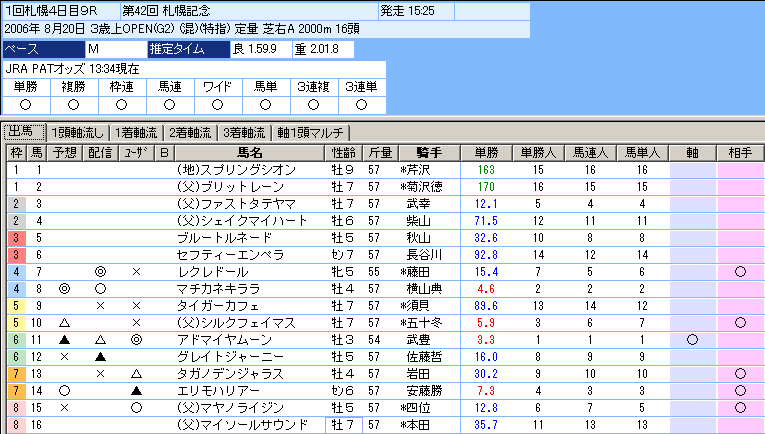The width and height of the screenshot is (765, 434).
Task: Click the ◎ prediction mark for マチカネキララ
Action: 65,289
